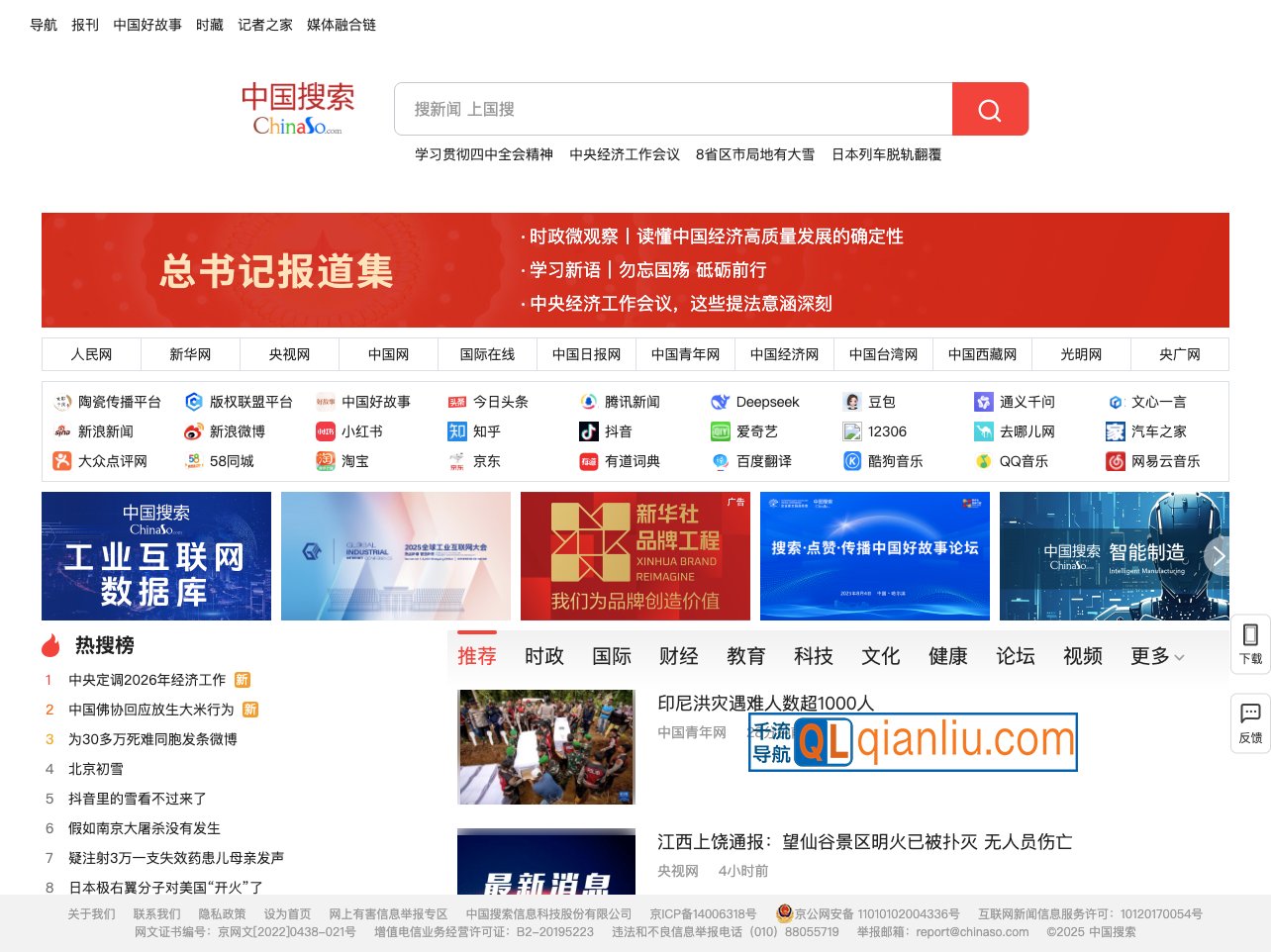Select the 淘宝 Taobao icon
Image resolution: width=1271 pixels, height=952 pixels.
[325, 461]
